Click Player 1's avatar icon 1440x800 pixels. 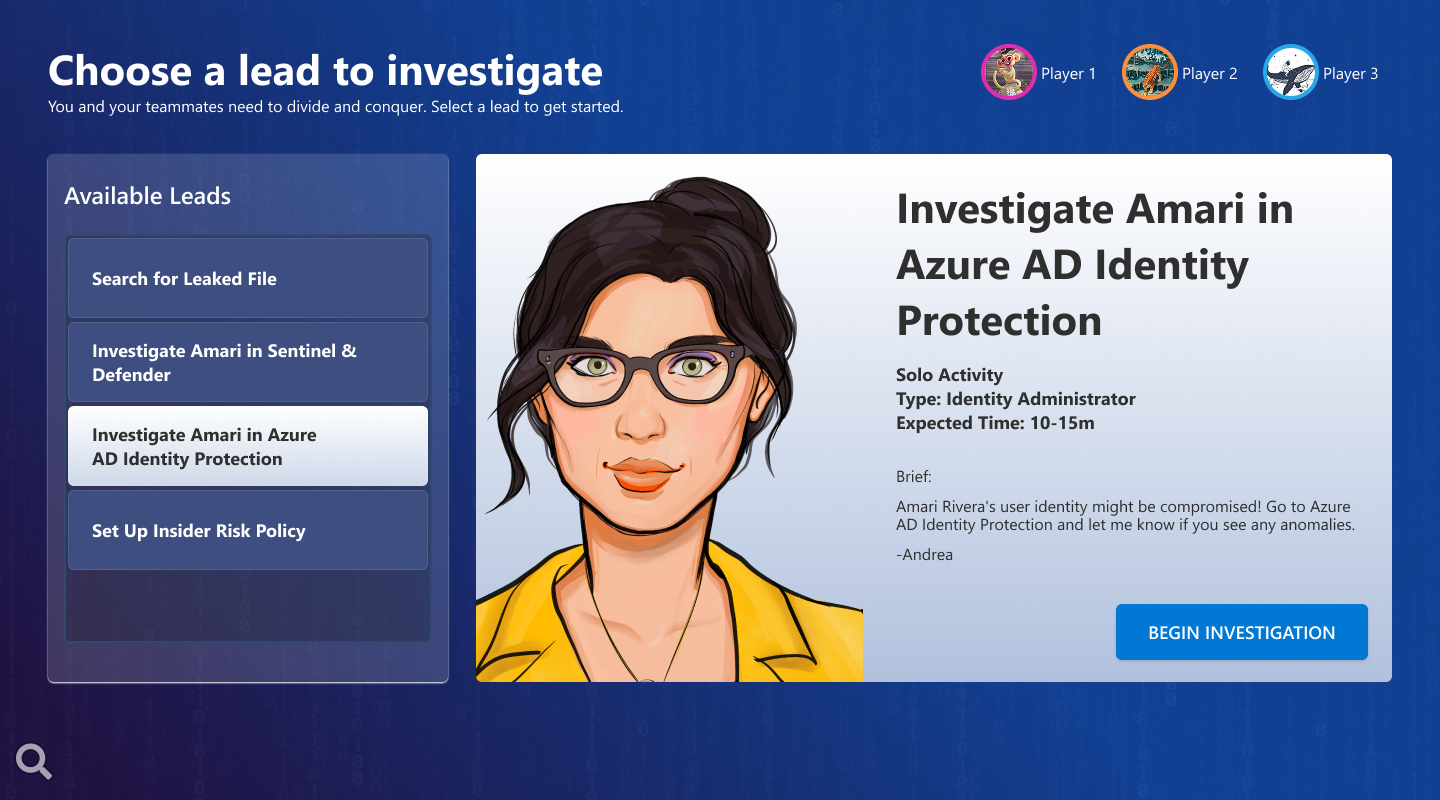click(x=1008, y=72)
